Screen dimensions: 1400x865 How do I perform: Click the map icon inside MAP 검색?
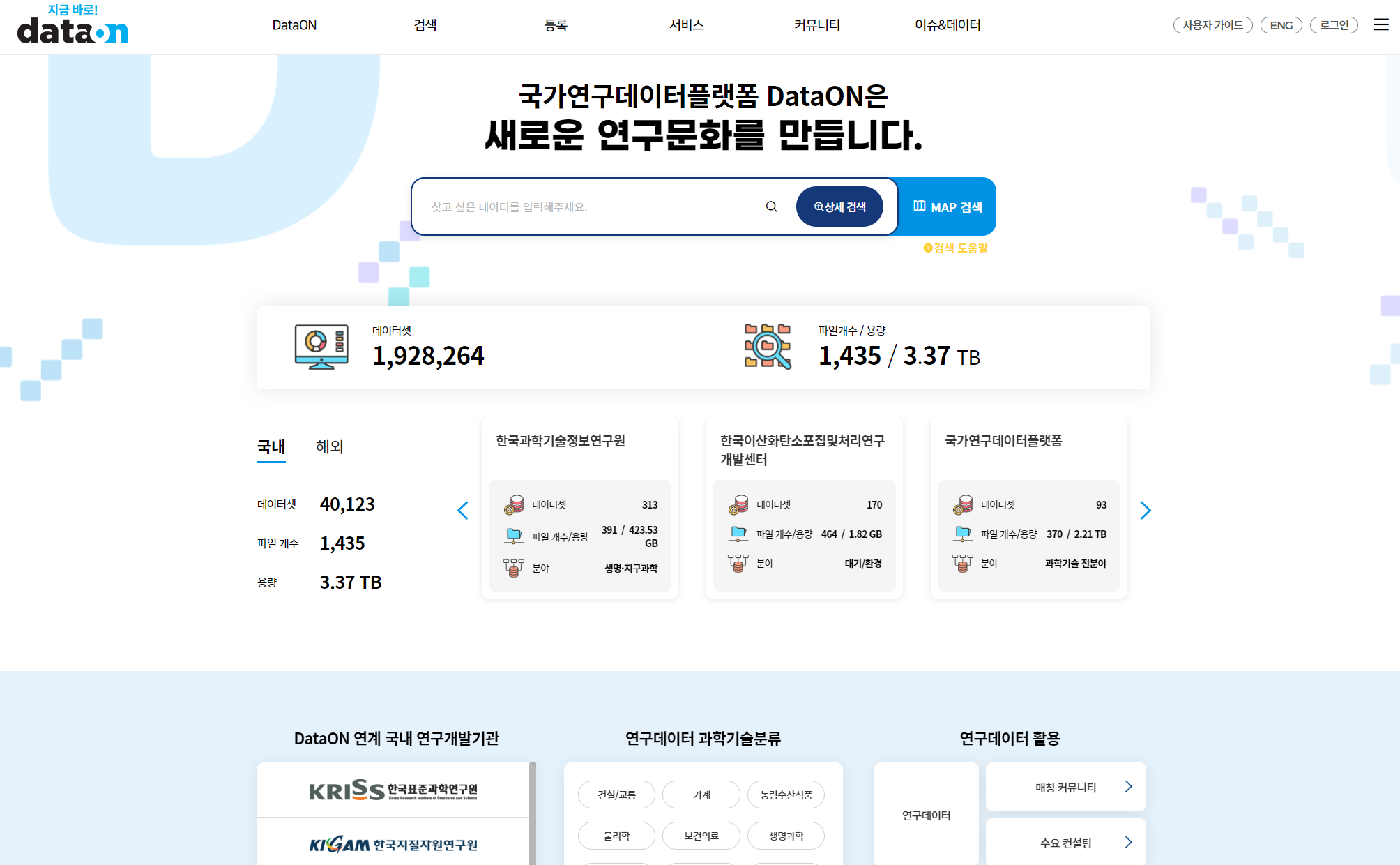point(919,206)
